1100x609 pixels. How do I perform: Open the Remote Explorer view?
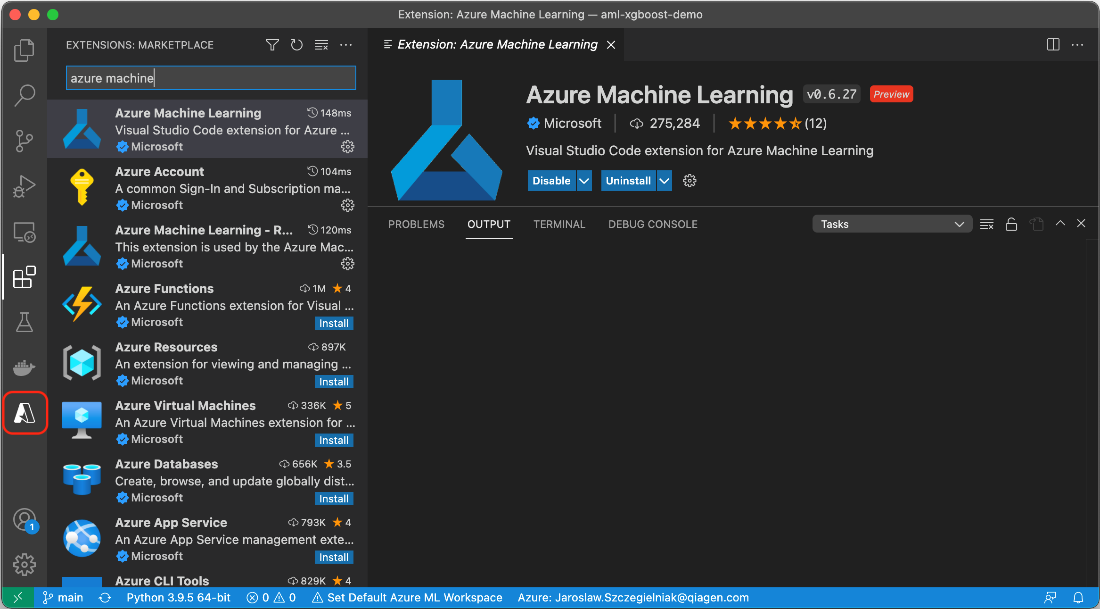coord(25,232)
